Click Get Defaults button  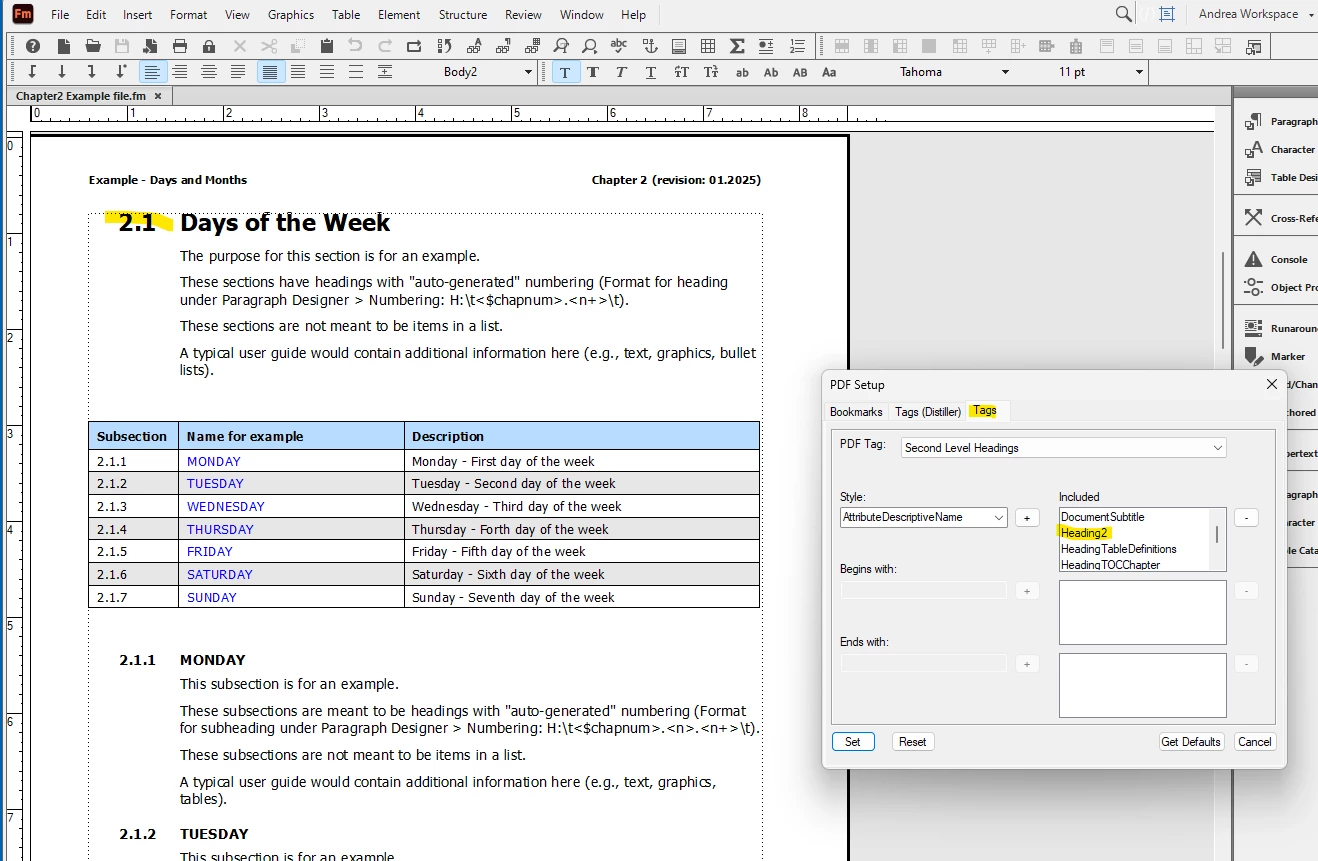[1191, 742]
